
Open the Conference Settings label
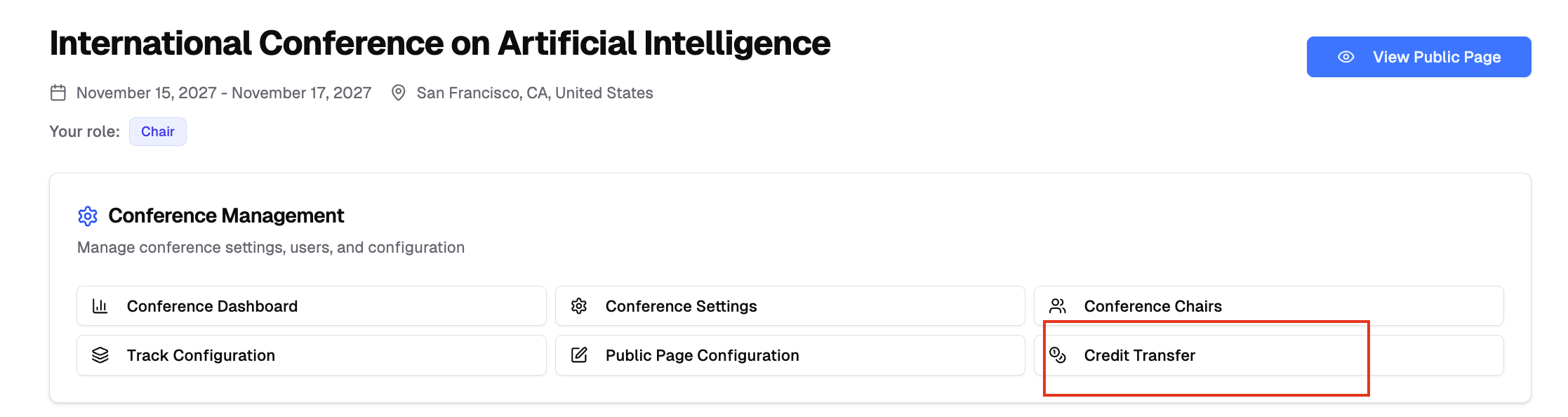[x=681, y=306]
